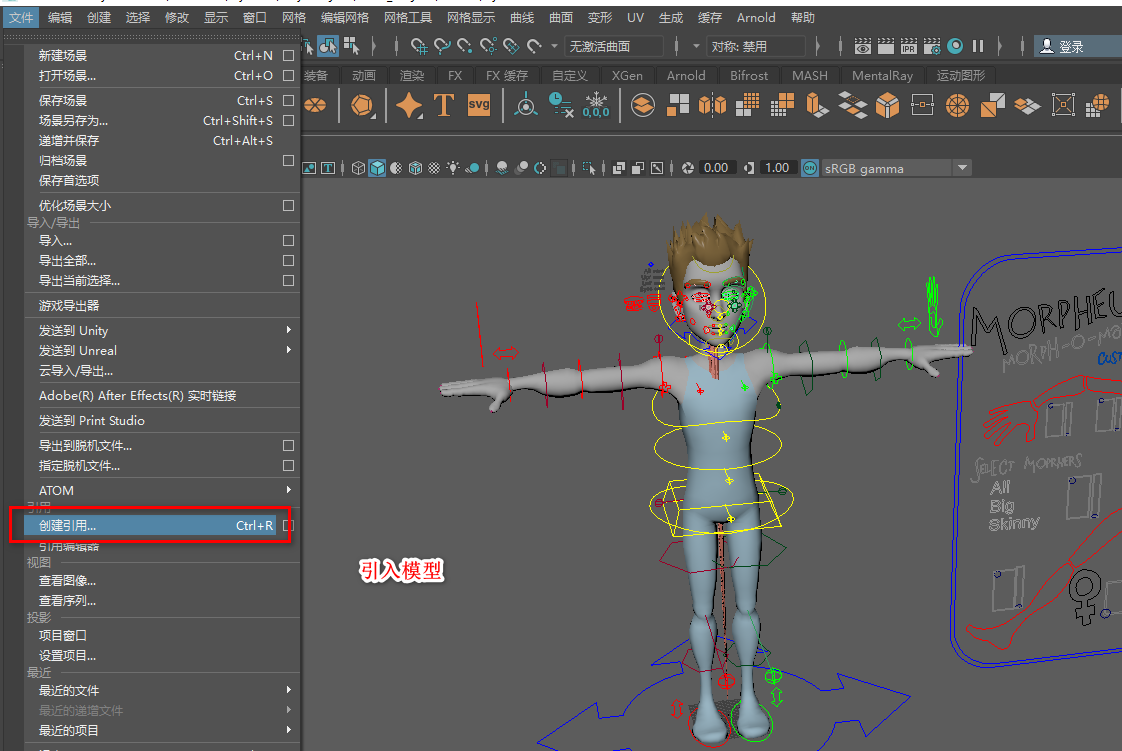Click the 登录 sign-in button
Image resolution: width=1122 pixels, height=751 pixels.
click(x=1071, y=47)
